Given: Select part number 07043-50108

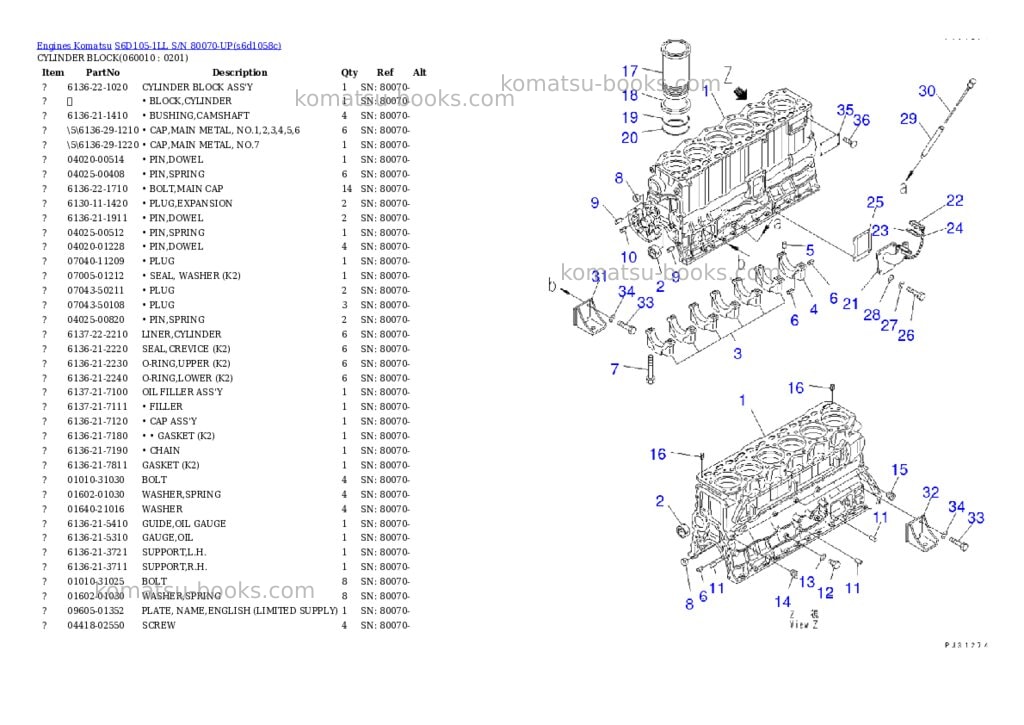Looking at the screenshot, I should [95, 305].
